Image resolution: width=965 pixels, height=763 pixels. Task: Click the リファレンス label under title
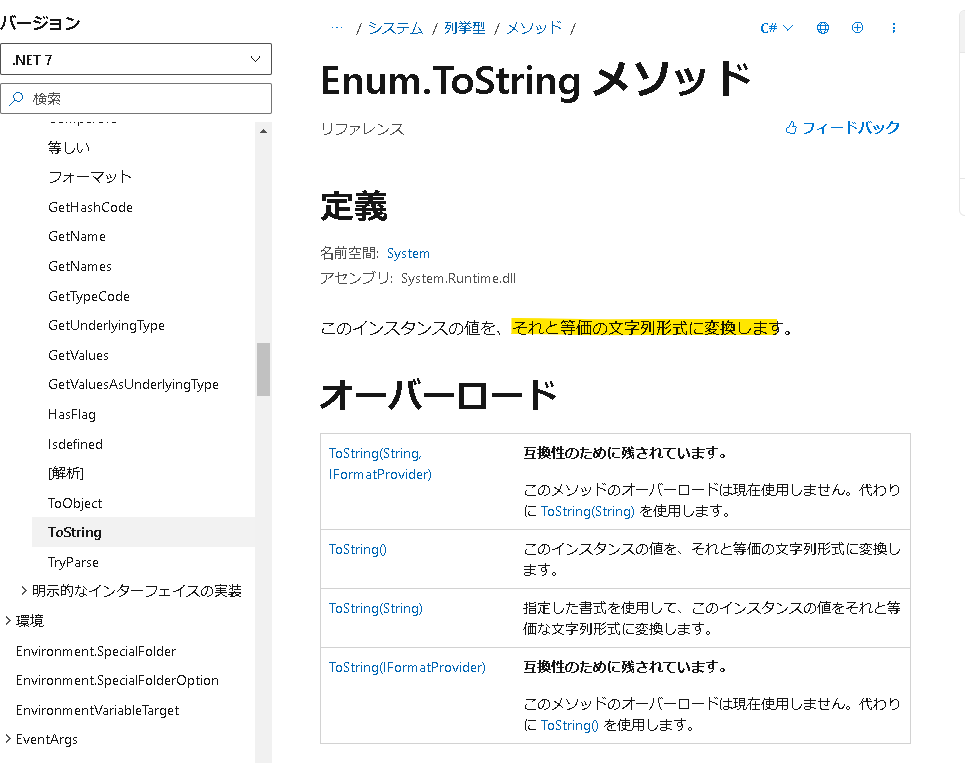coord(362,129)
